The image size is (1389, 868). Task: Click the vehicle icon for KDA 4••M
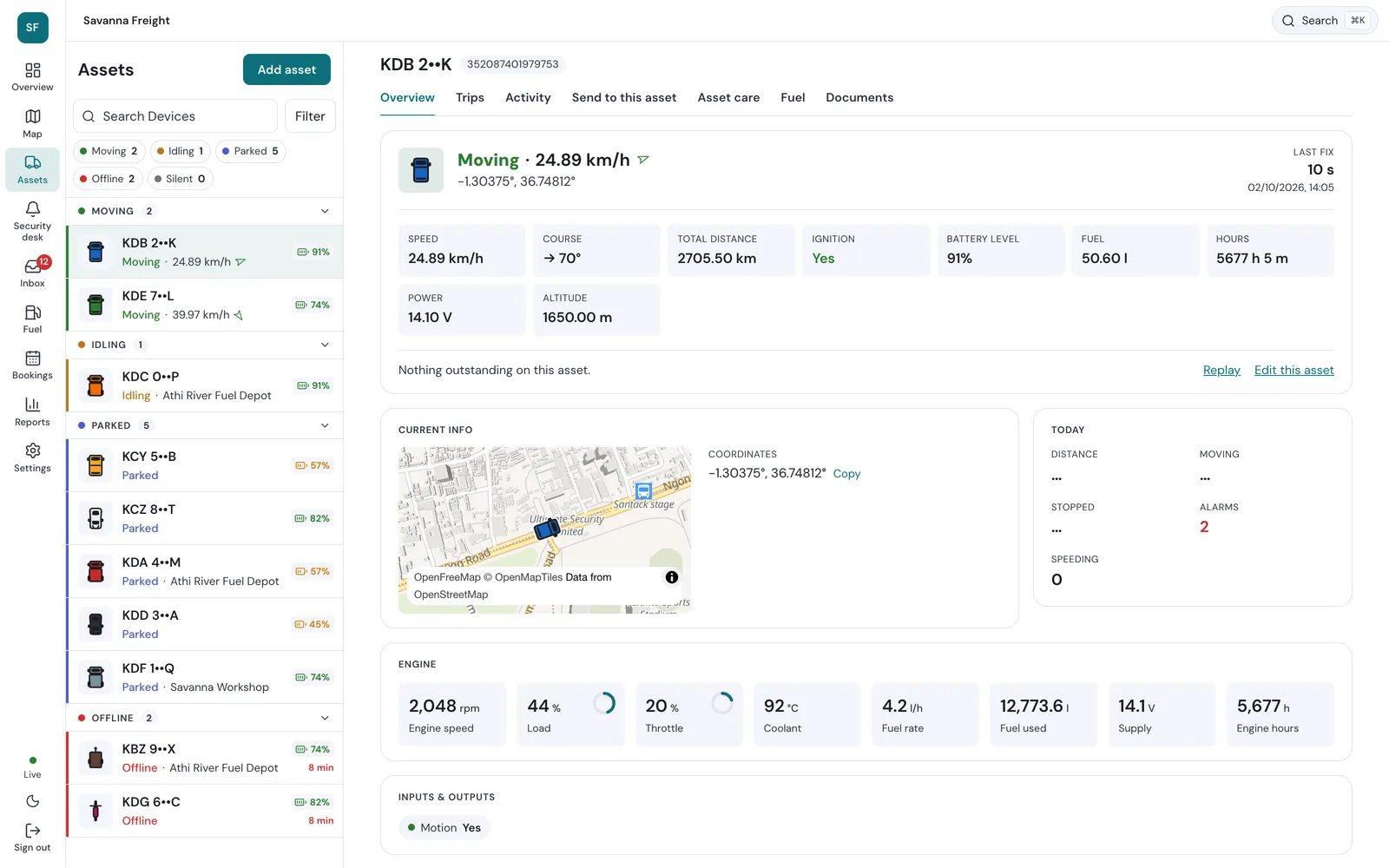point(96,571)
